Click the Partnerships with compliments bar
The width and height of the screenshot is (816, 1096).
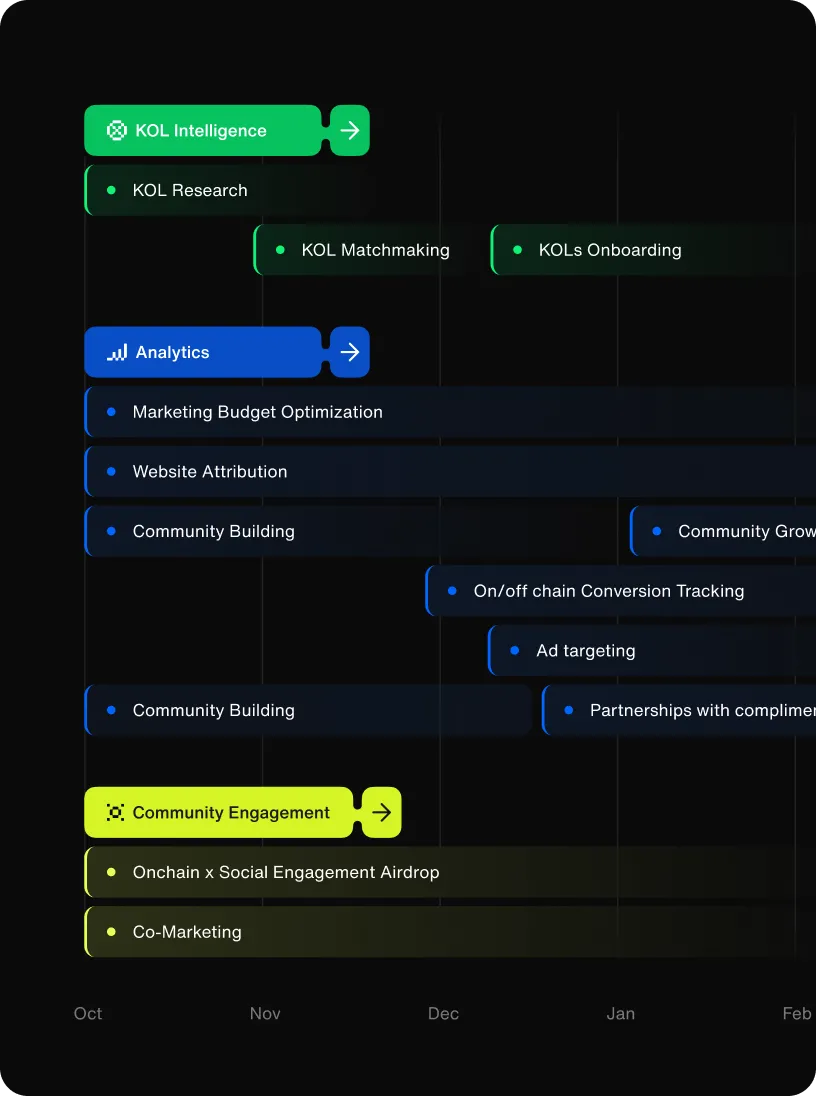tap(680, 710)
